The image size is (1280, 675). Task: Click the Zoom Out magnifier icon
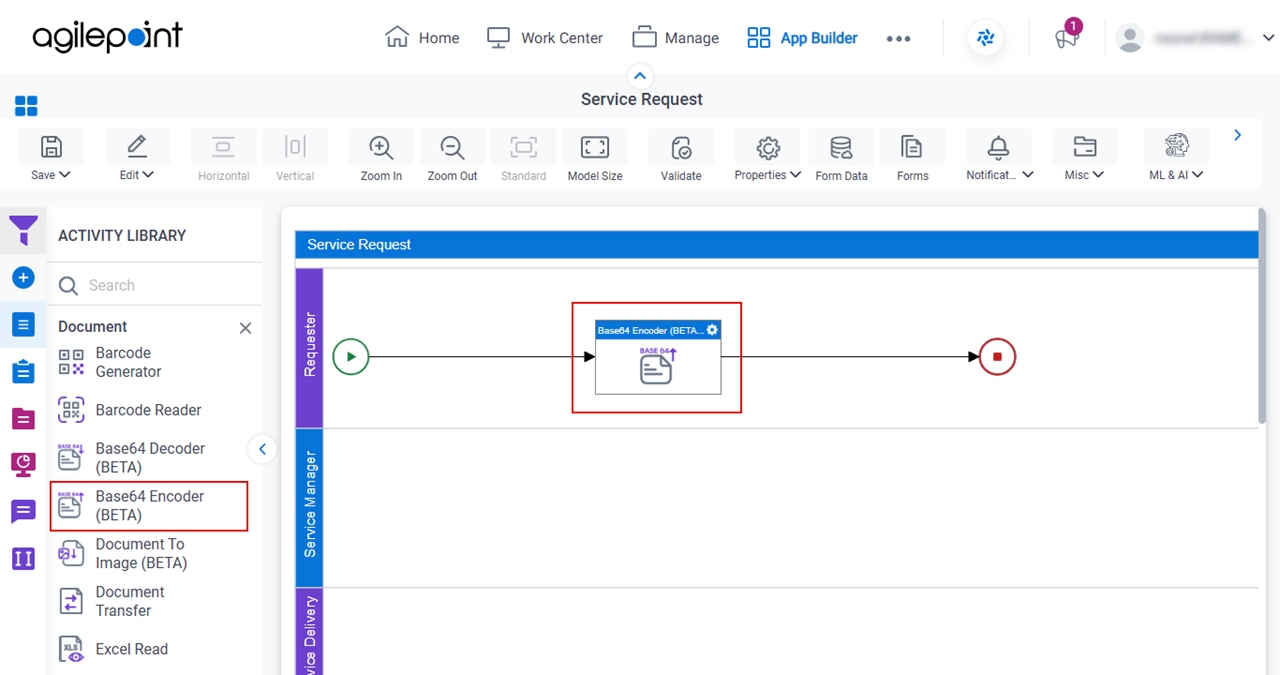pyautogui.click(x=452, y=148)
